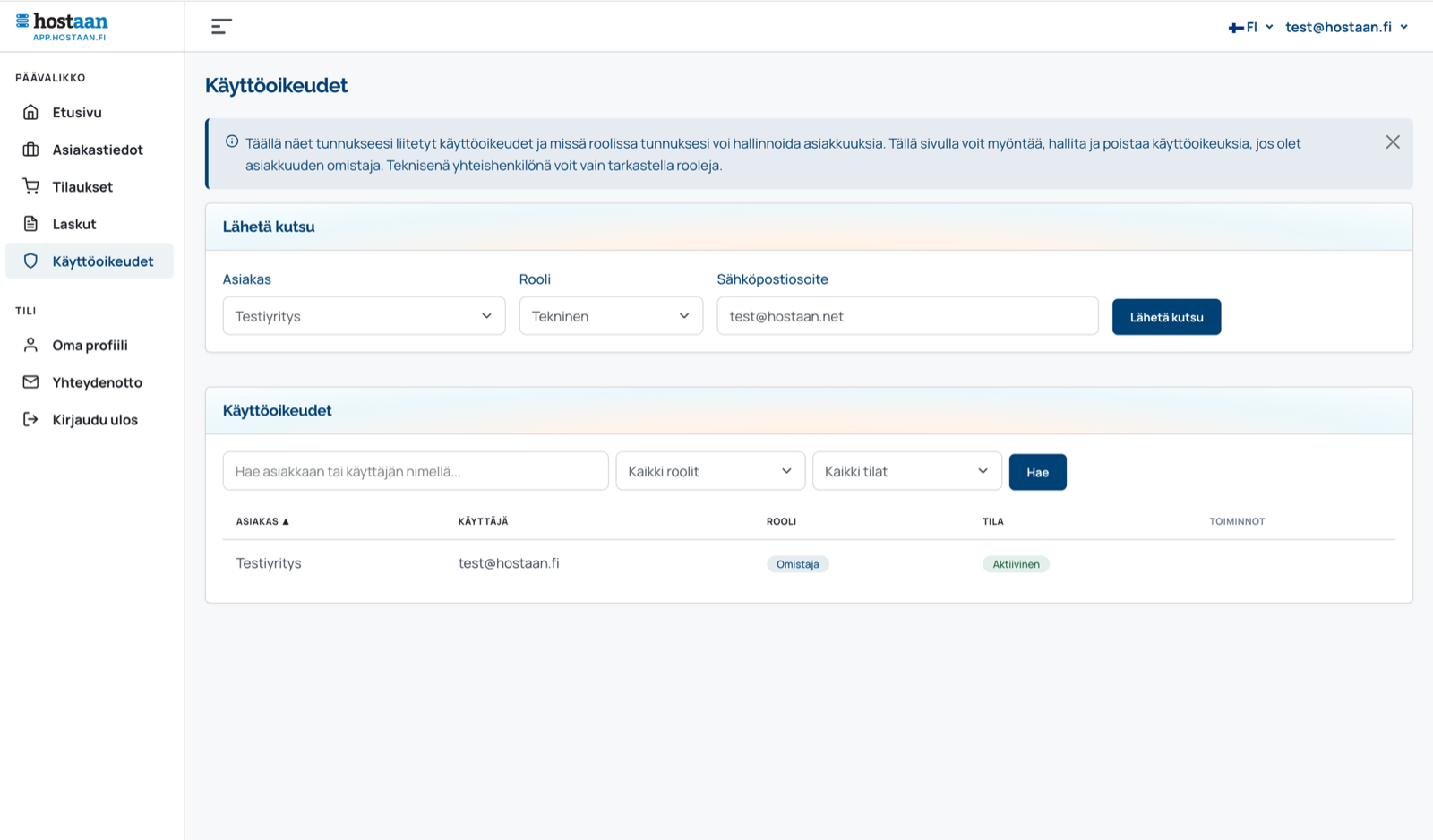Viewport: 1433px width, 840px height.
Task: Open the test@hostaan.fi account menu
Action: click(x=1347, y=27)
